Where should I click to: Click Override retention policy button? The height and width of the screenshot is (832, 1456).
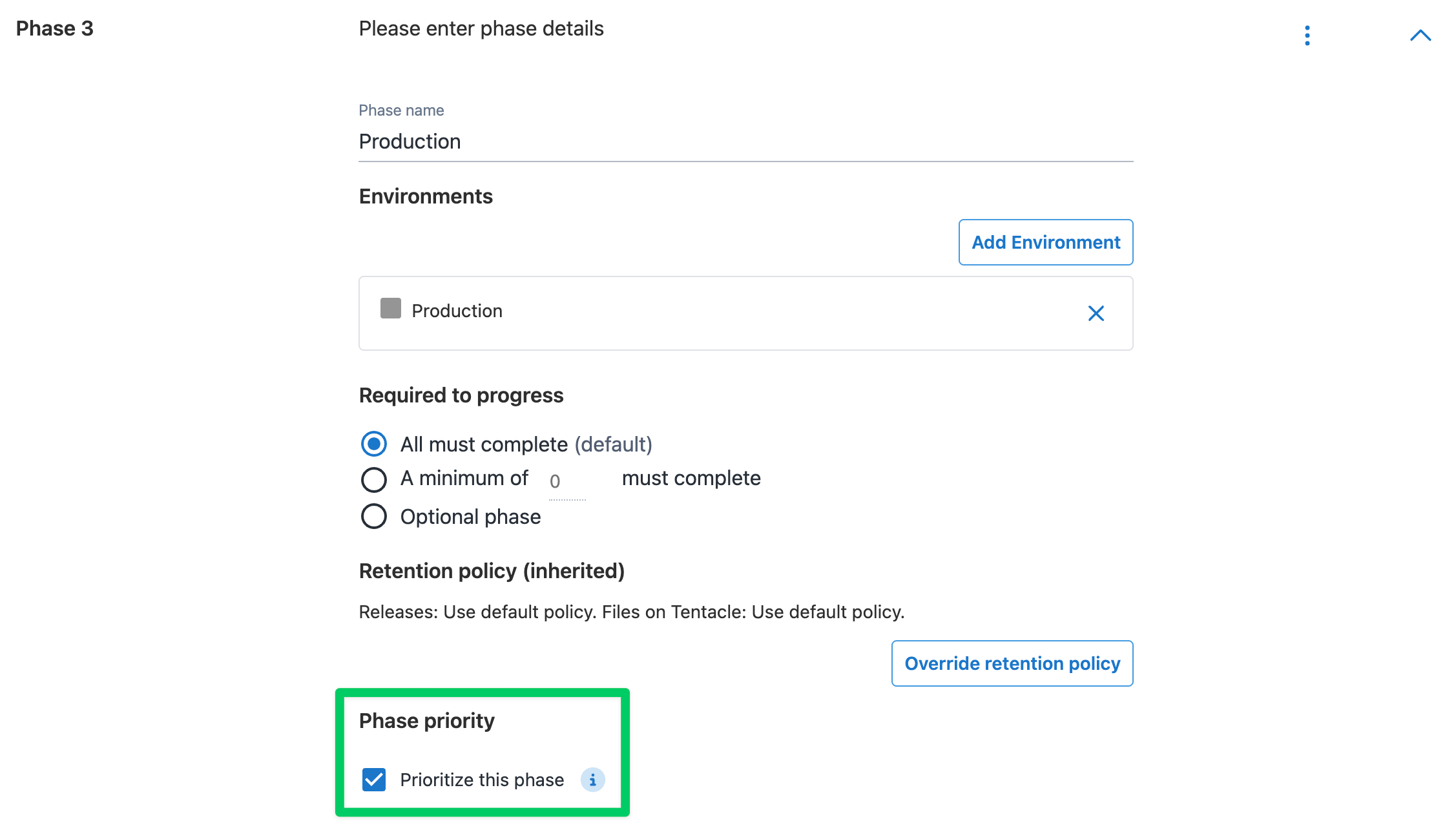coord(1012,663)
